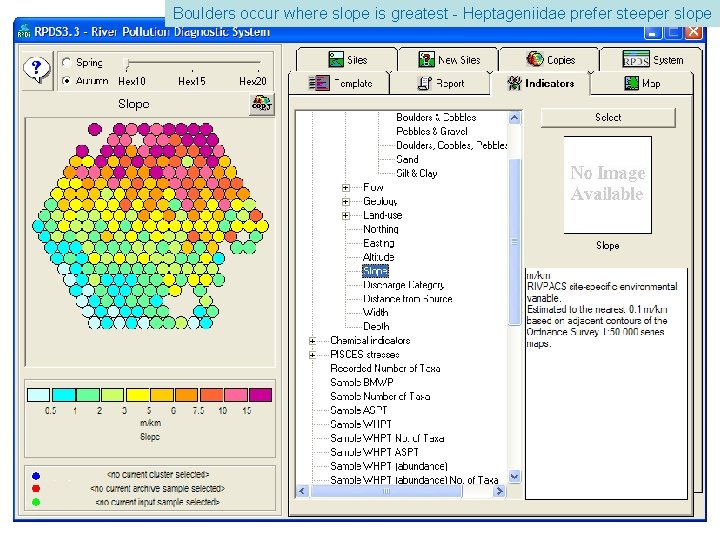Select the Altitude tree item
This screenshot has width=720, height=540.
pos(378,257)
